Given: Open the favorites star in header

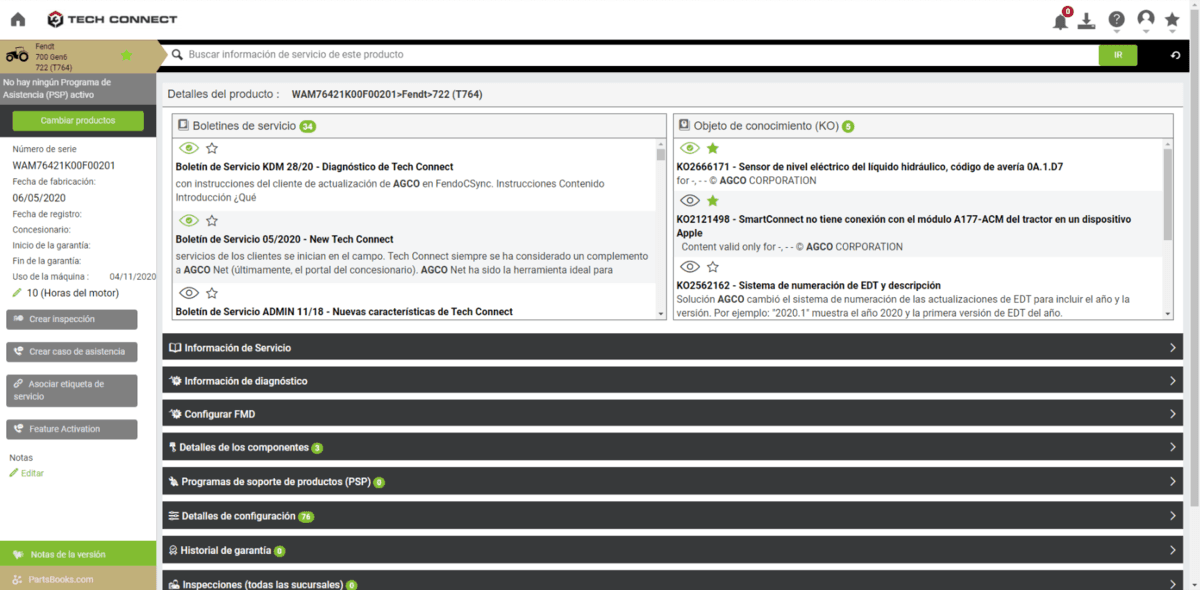Looking at the screenshot, I should tap(1172, 20).
